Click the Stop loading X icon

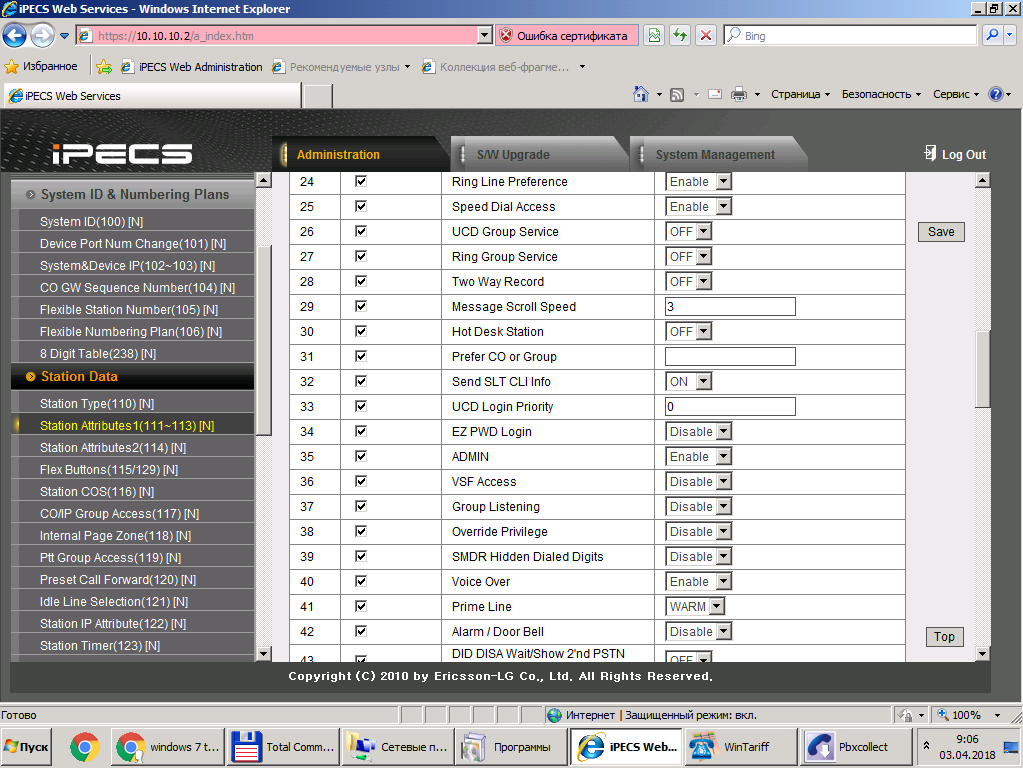click(x=706, y=36)
